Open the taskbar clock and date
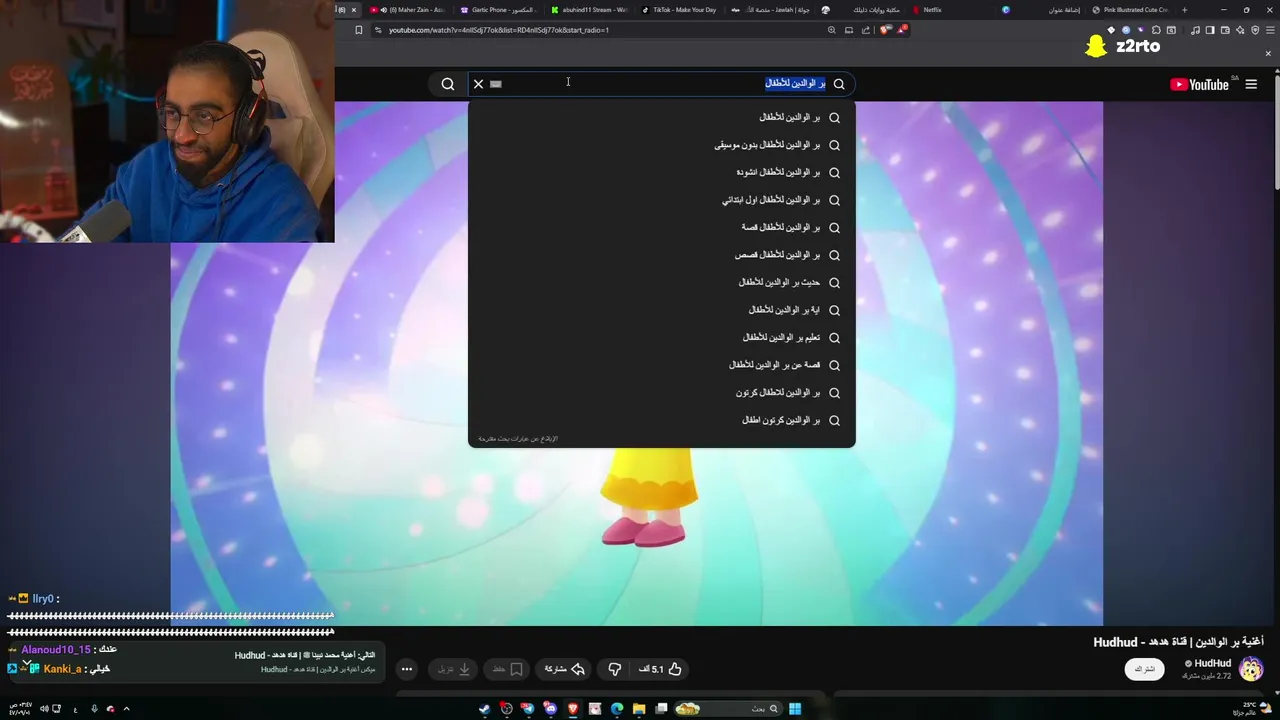 (x=19, y=708)
